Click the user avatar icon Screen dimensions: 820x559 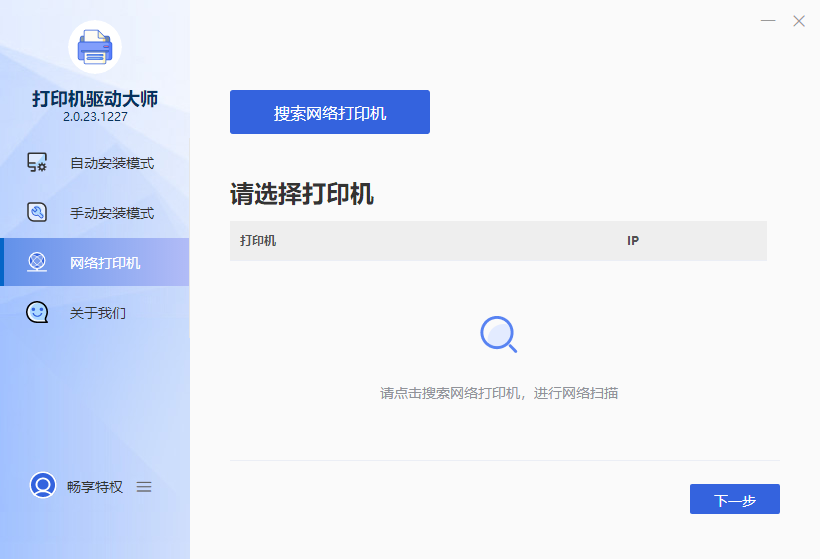[x=43, y=485]
